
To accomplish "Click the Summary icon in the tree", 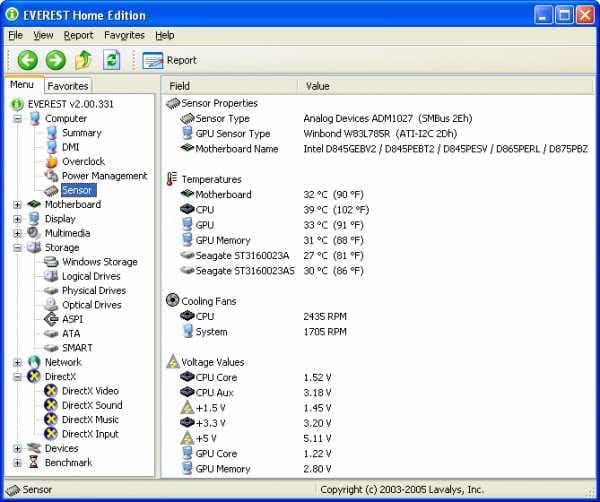I will point(52,133).
